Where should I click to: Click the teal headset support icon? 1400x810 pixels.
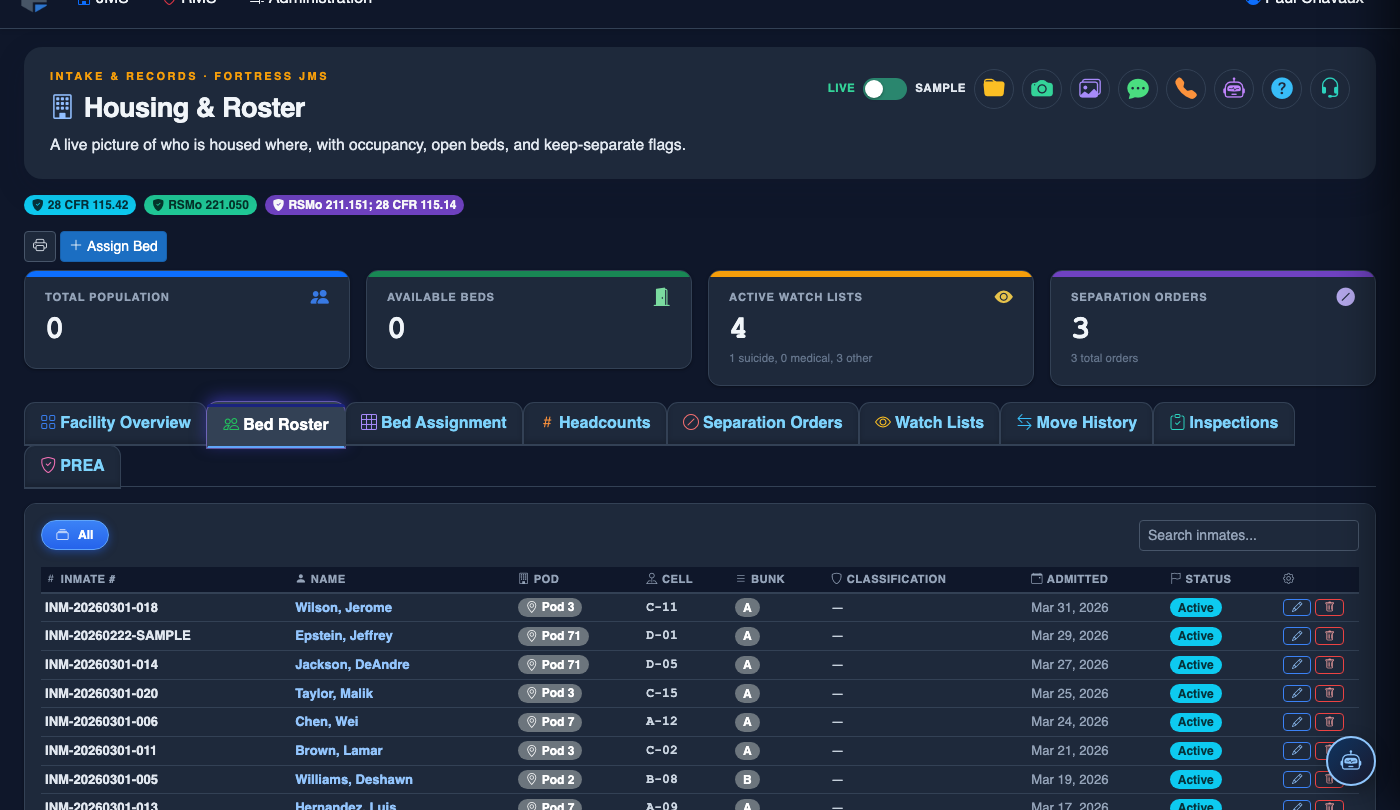pyautogui.click(x=1329, y=88)
